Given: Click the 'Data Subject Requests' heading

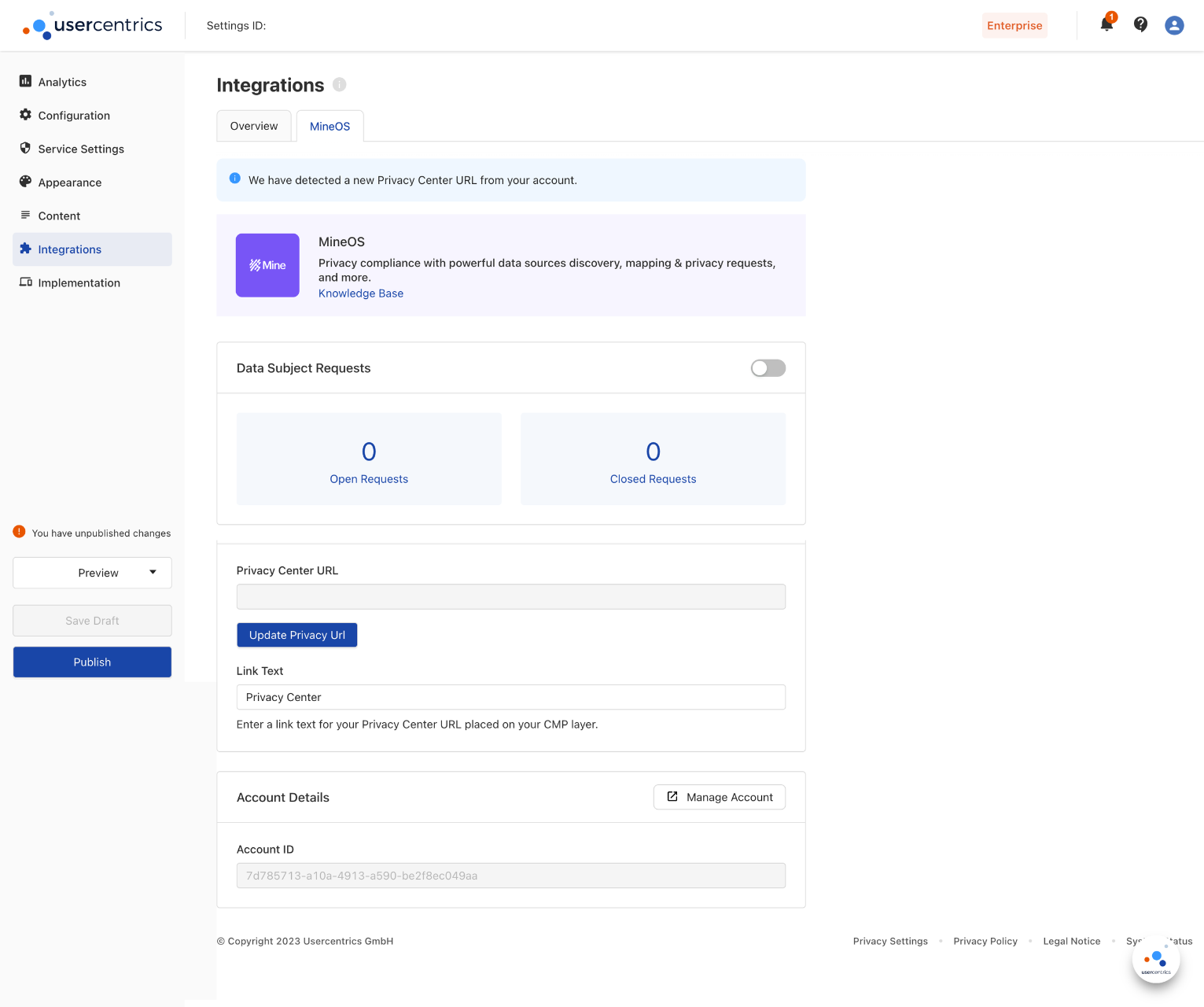Looking at the screenshot, I should (304, 368).
